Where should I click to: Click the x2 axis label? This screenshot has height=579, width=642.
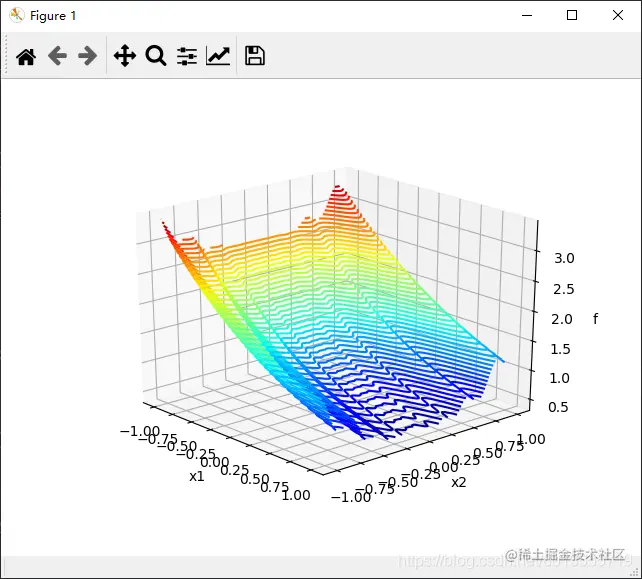(x=459, y=482)
